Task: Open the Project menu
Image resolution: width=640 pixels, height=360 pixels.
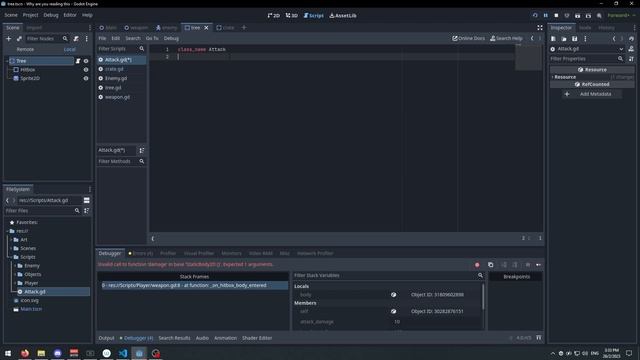Action: 30,15
